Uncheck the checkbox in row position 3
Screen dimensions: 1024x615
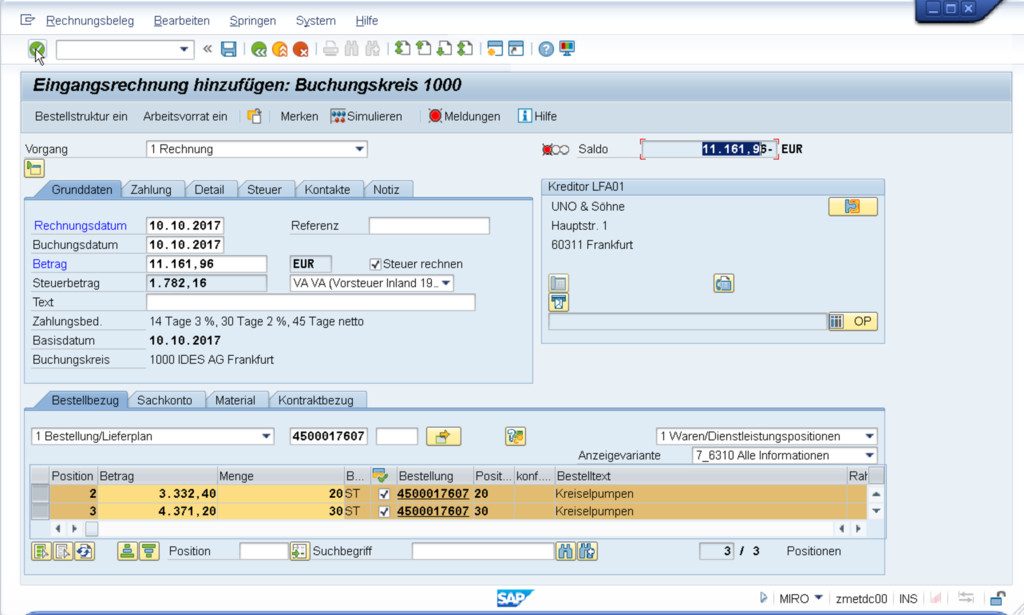point(385,511)
